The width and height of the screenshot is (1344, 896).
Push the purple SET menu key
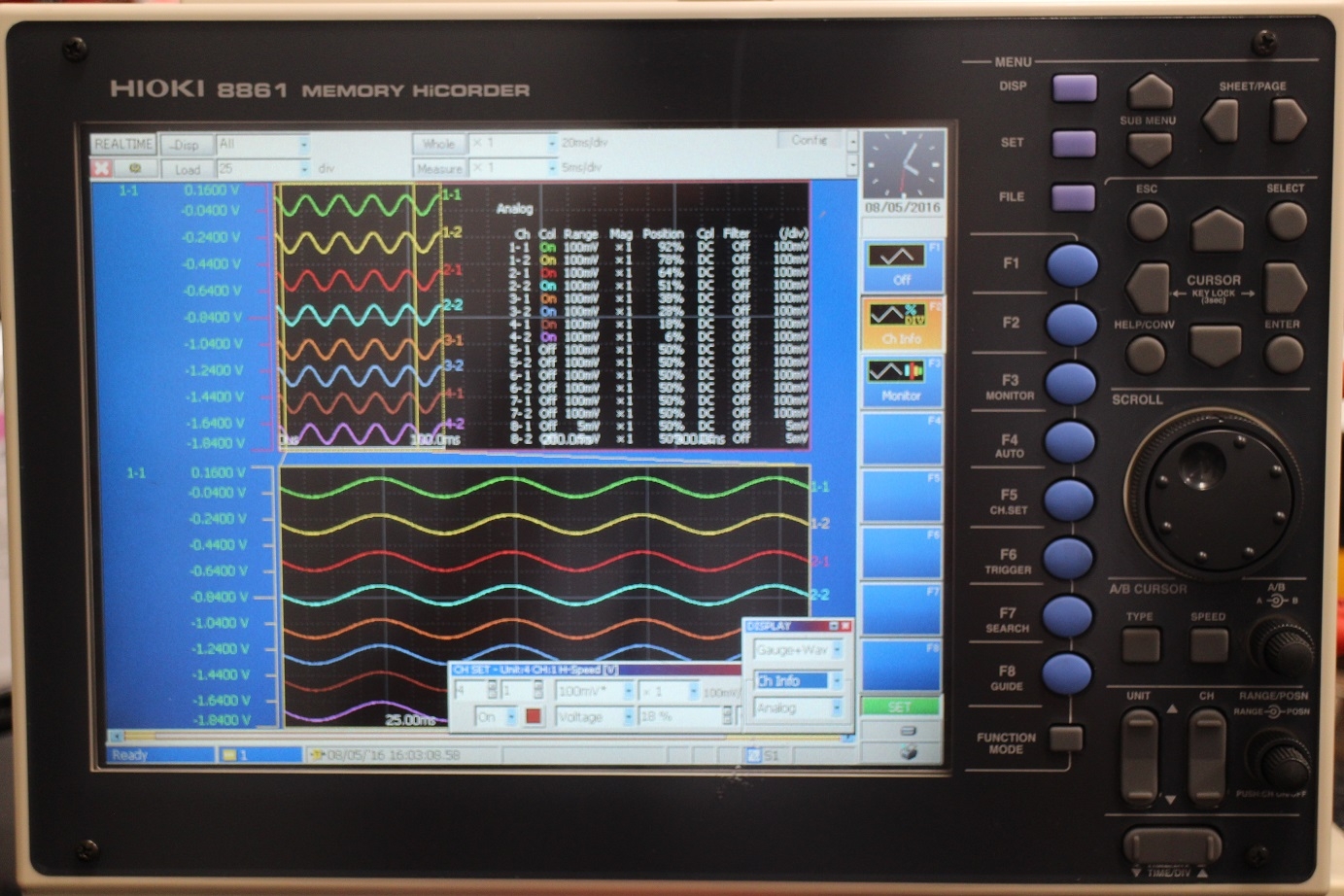[x=1074, y=144]
